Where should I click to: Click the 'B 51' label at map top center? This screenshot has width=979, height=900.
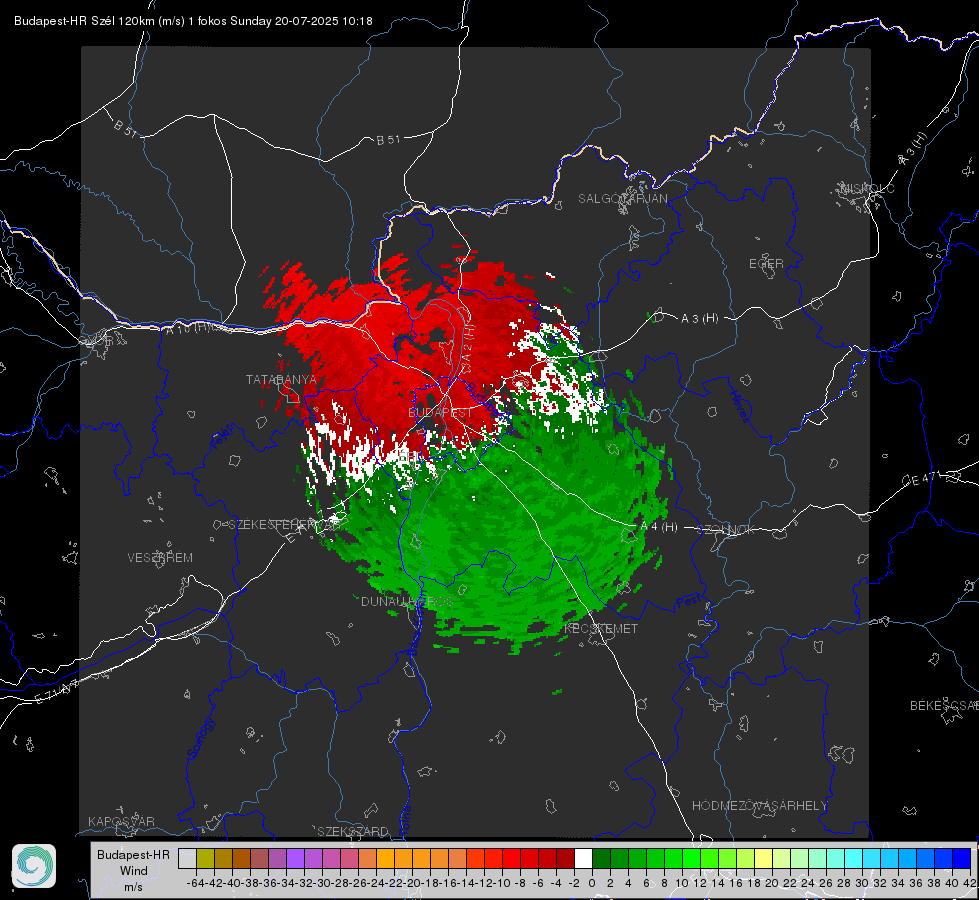pyautogui.click(x=388, y=140)
